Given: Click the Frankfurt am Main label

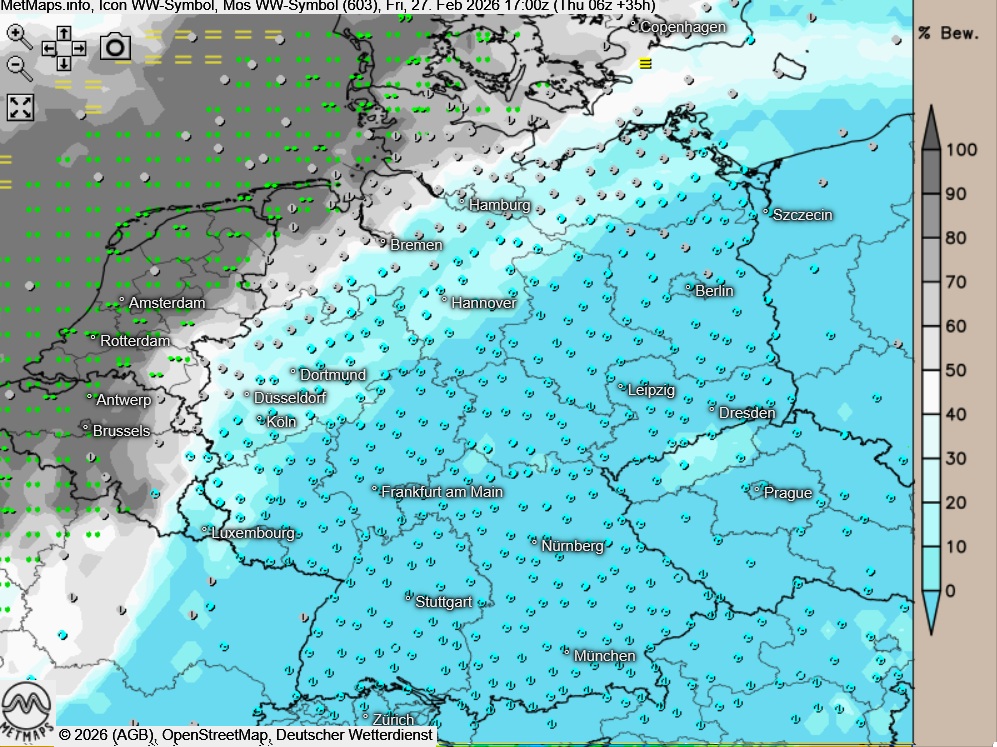Looking at the screenshot, I should (442, 492).
